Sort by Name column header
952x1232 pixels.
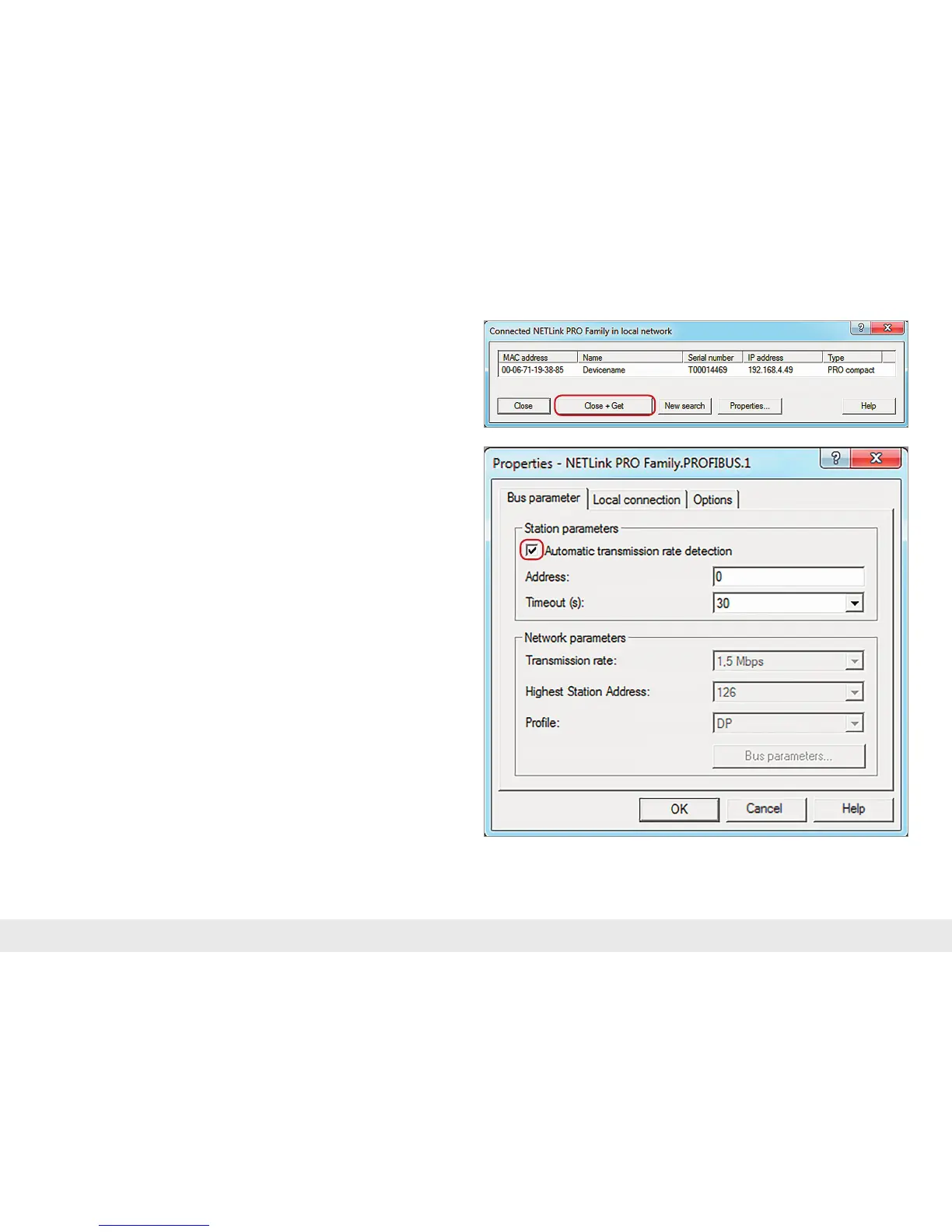point(630,358)
